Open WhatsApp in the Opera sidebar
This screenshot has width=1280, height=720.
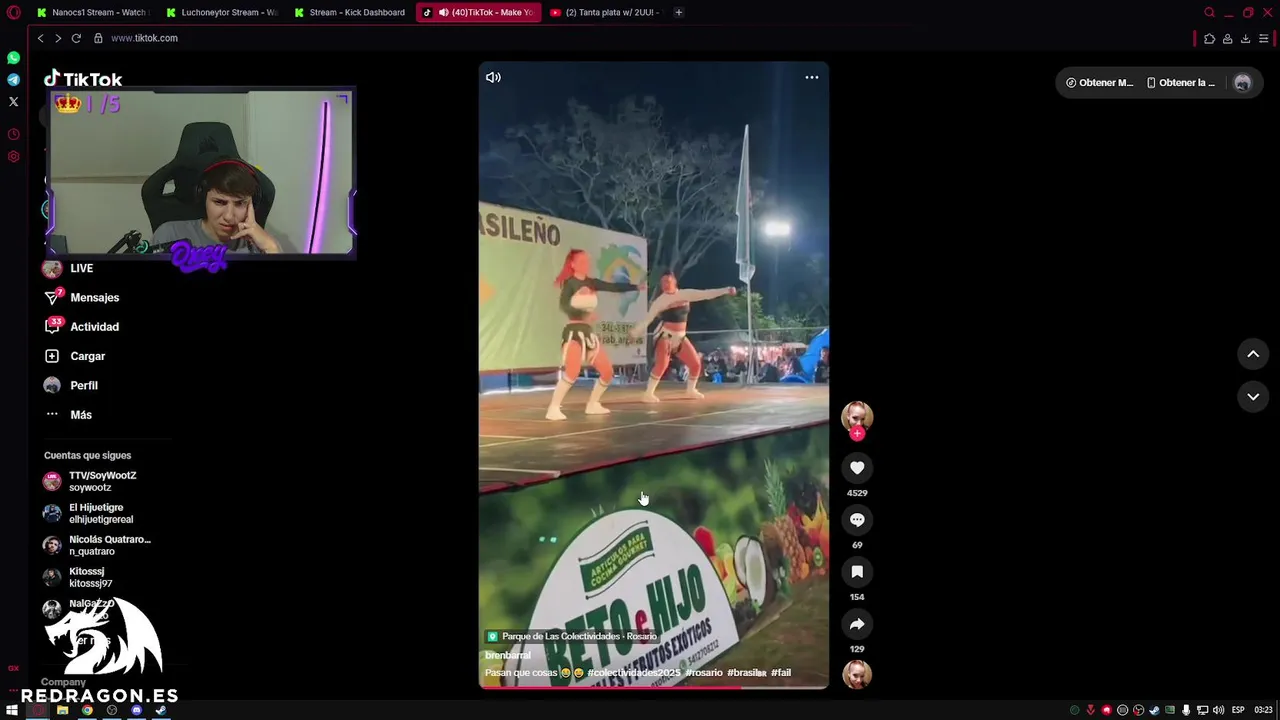click(x=13, y=58)
